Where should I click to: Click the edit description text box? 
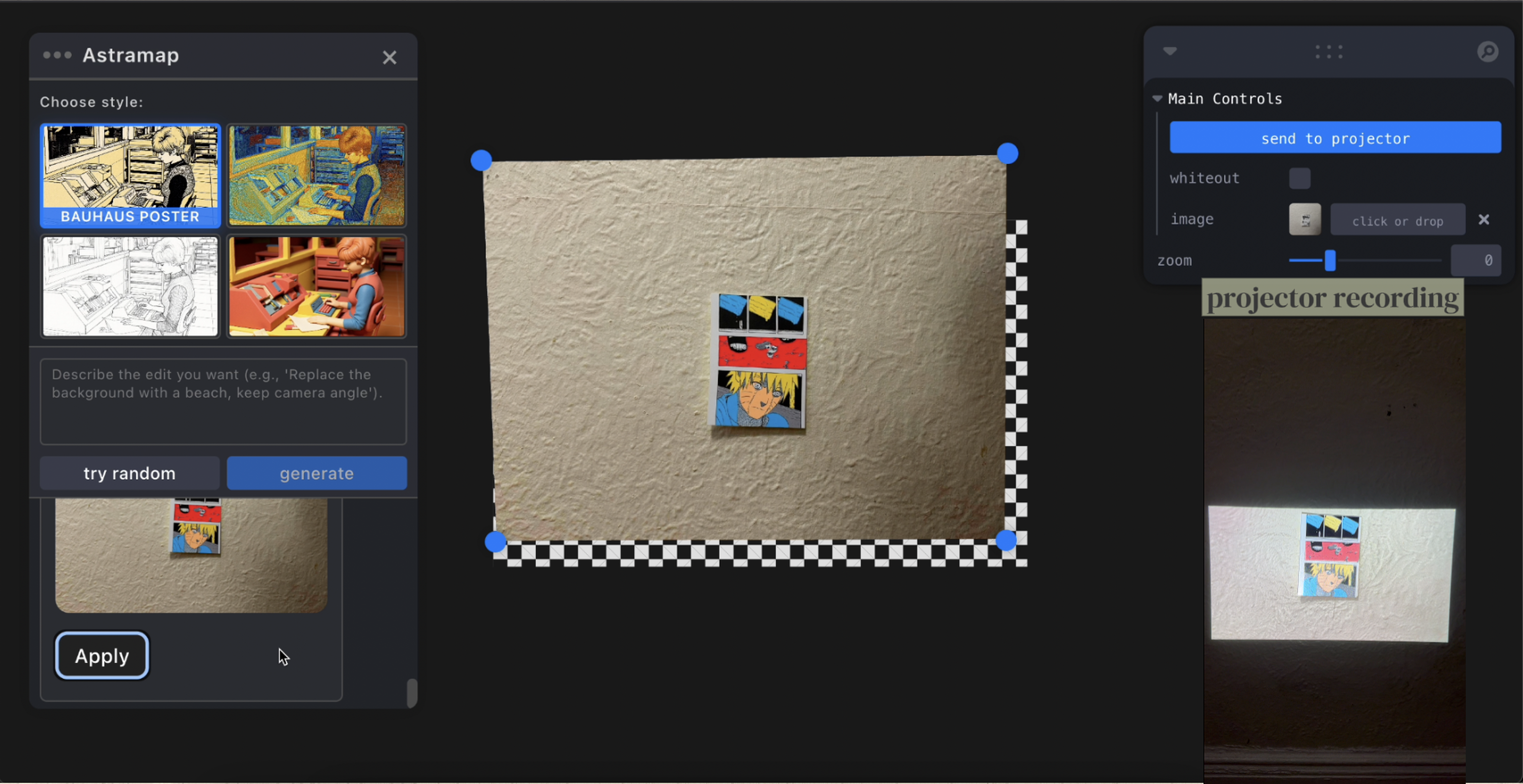click(223, 402)
